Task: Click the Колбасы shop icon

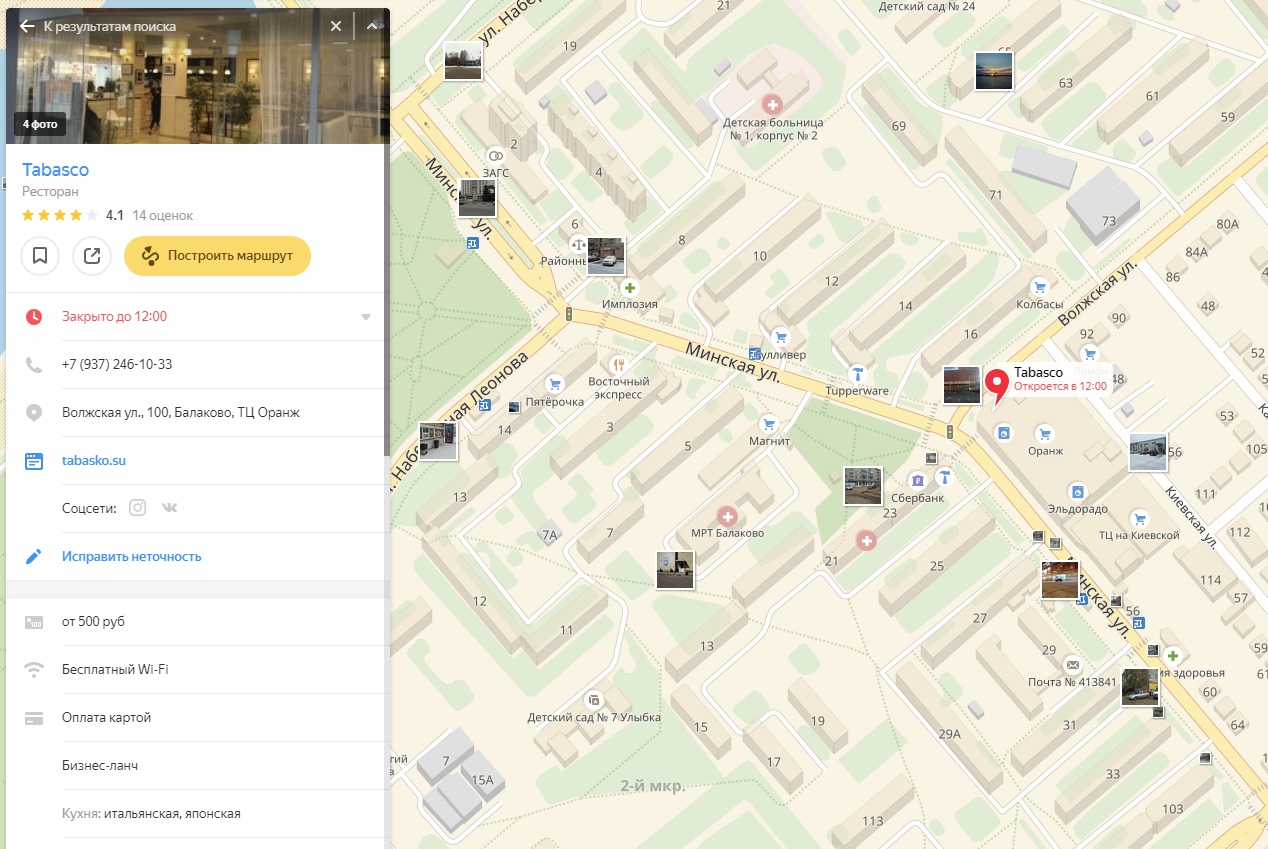Action: click(1039, 286)
